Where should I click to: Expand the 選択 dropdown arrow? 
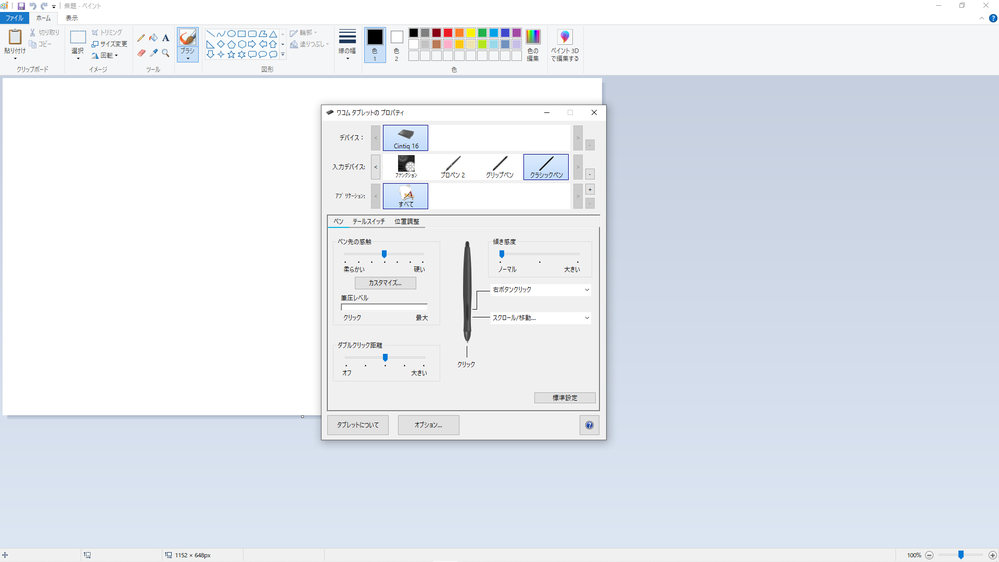[x=78, y=59]
